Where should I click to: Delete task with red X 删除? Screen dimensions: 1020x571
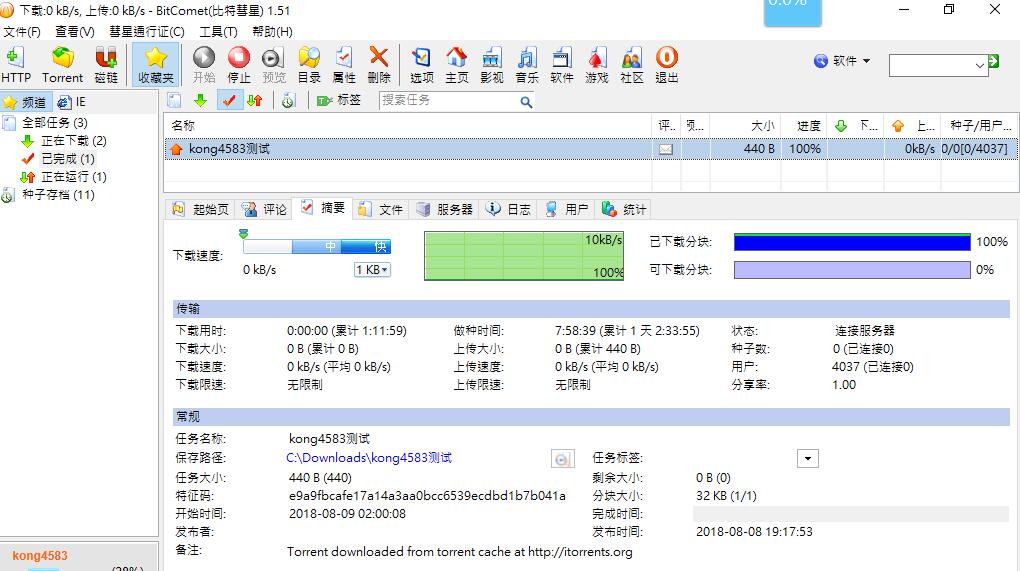click(379, 65)
